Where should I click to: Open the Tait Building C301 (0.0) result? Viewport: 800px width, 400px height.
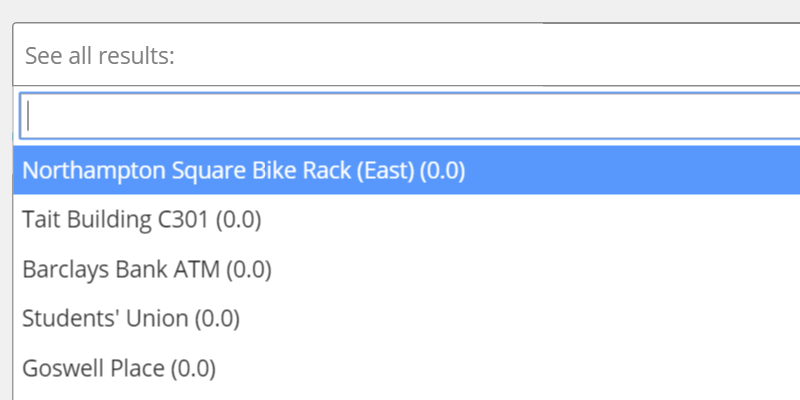pos(141,220)
